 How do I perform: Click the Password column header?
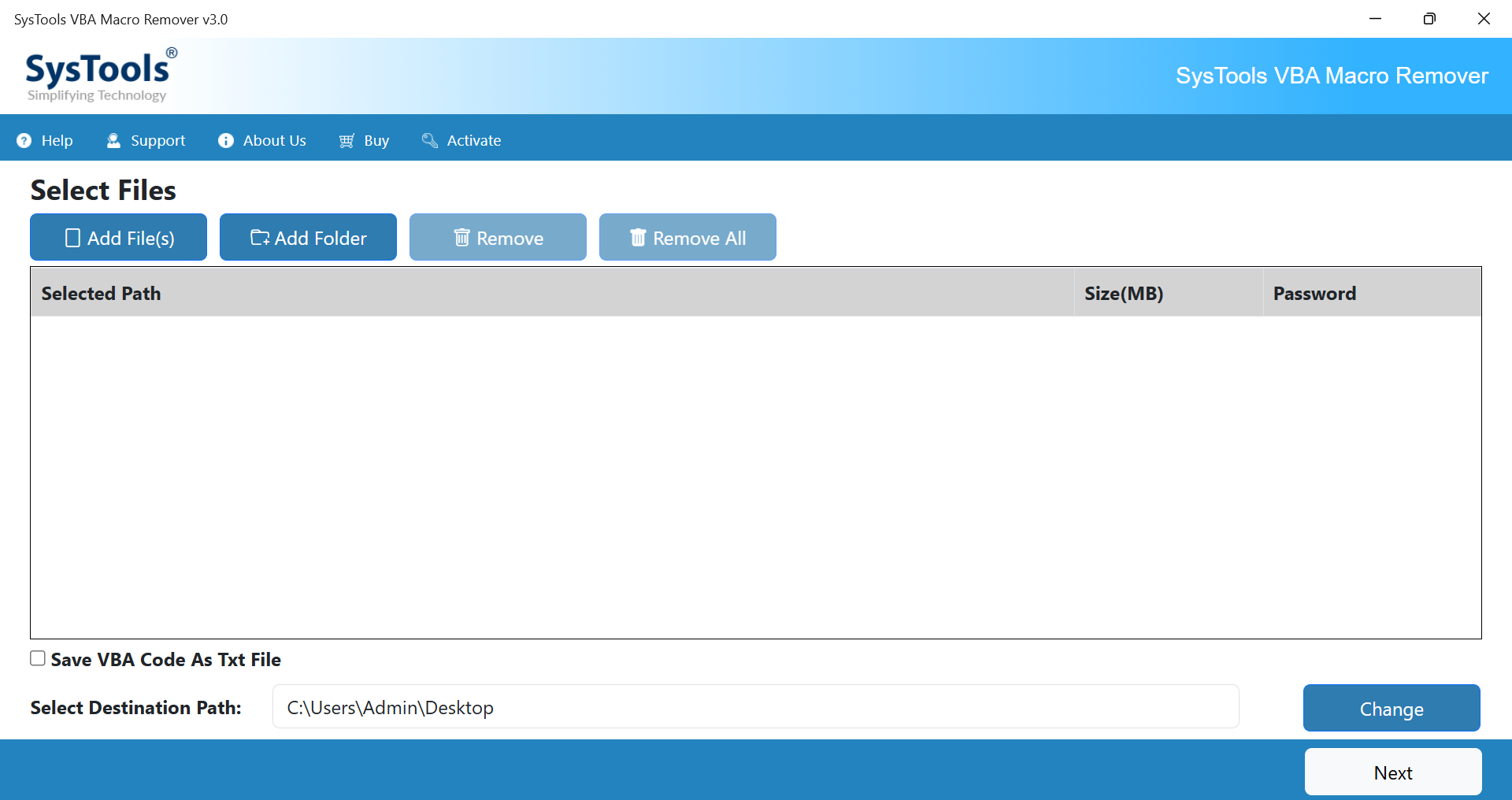click(1373, 293)
